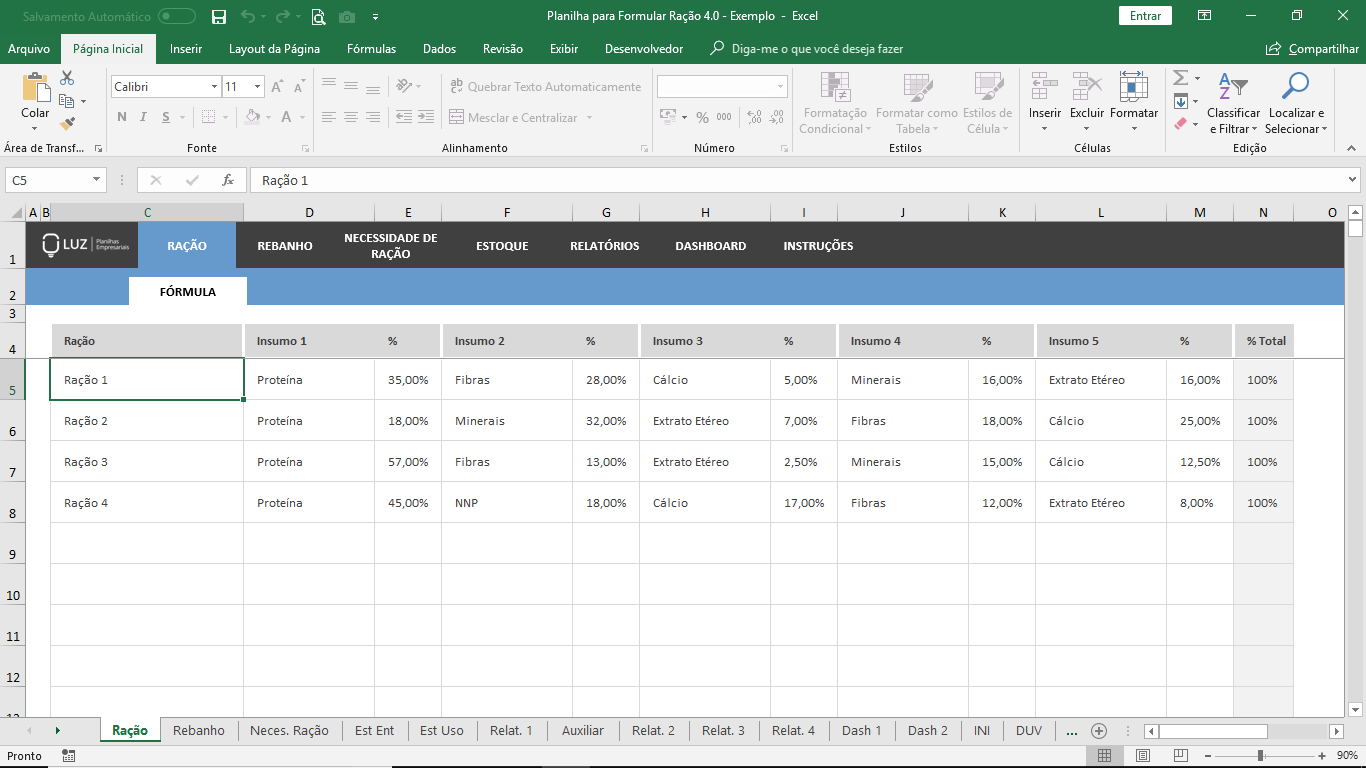1366x768 pixels.
Task: Click the Entrar sign-in button
Action: pyautogui.click(x=1146, y=16)
